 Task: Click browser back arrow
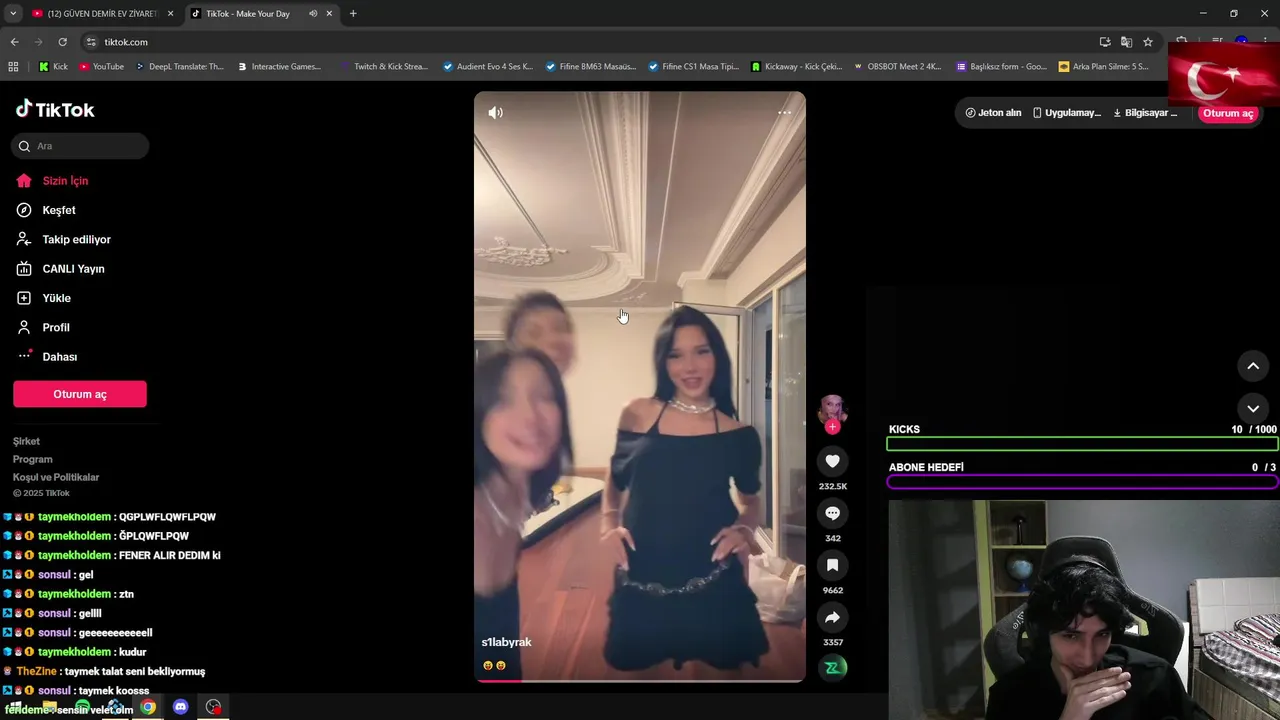coord(14,42)
